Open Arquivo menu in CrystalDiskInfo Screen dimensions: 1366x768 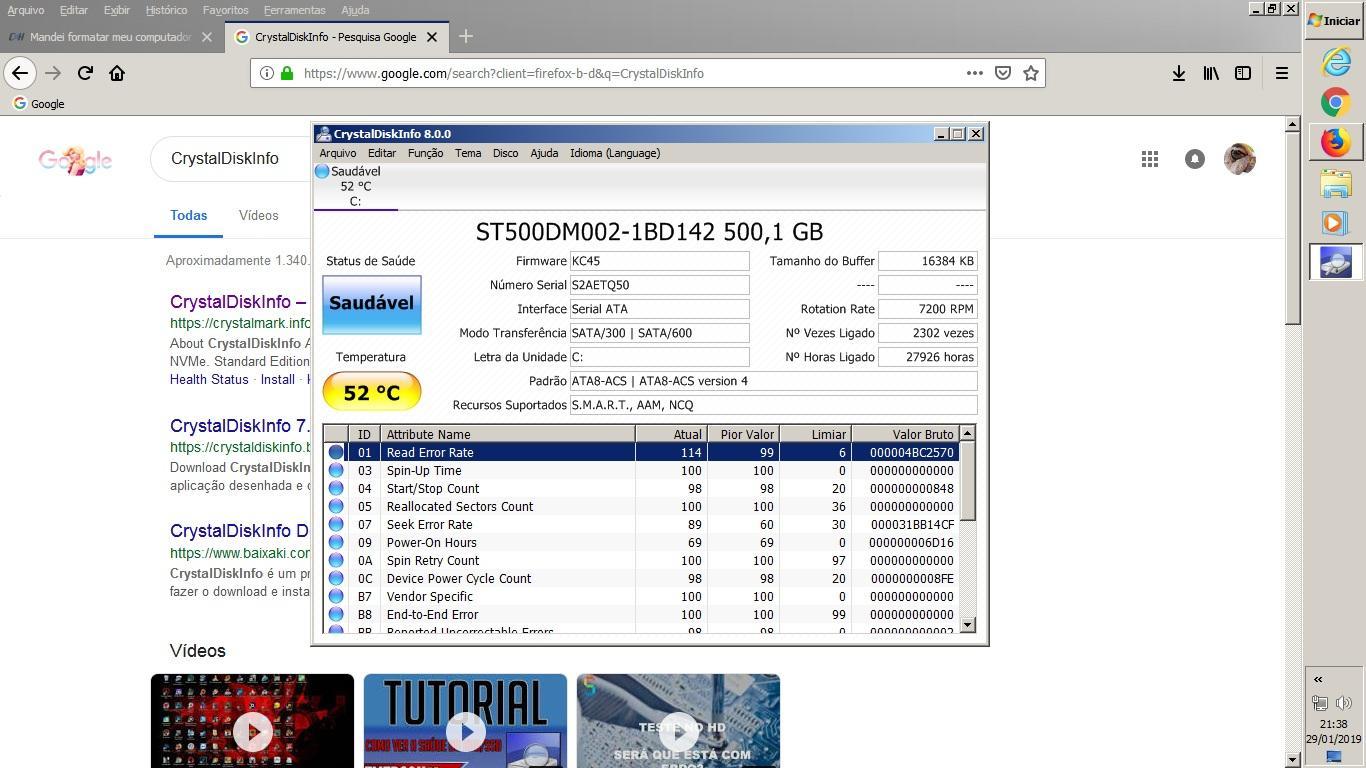pyautogui.click(x=337, y=153)
